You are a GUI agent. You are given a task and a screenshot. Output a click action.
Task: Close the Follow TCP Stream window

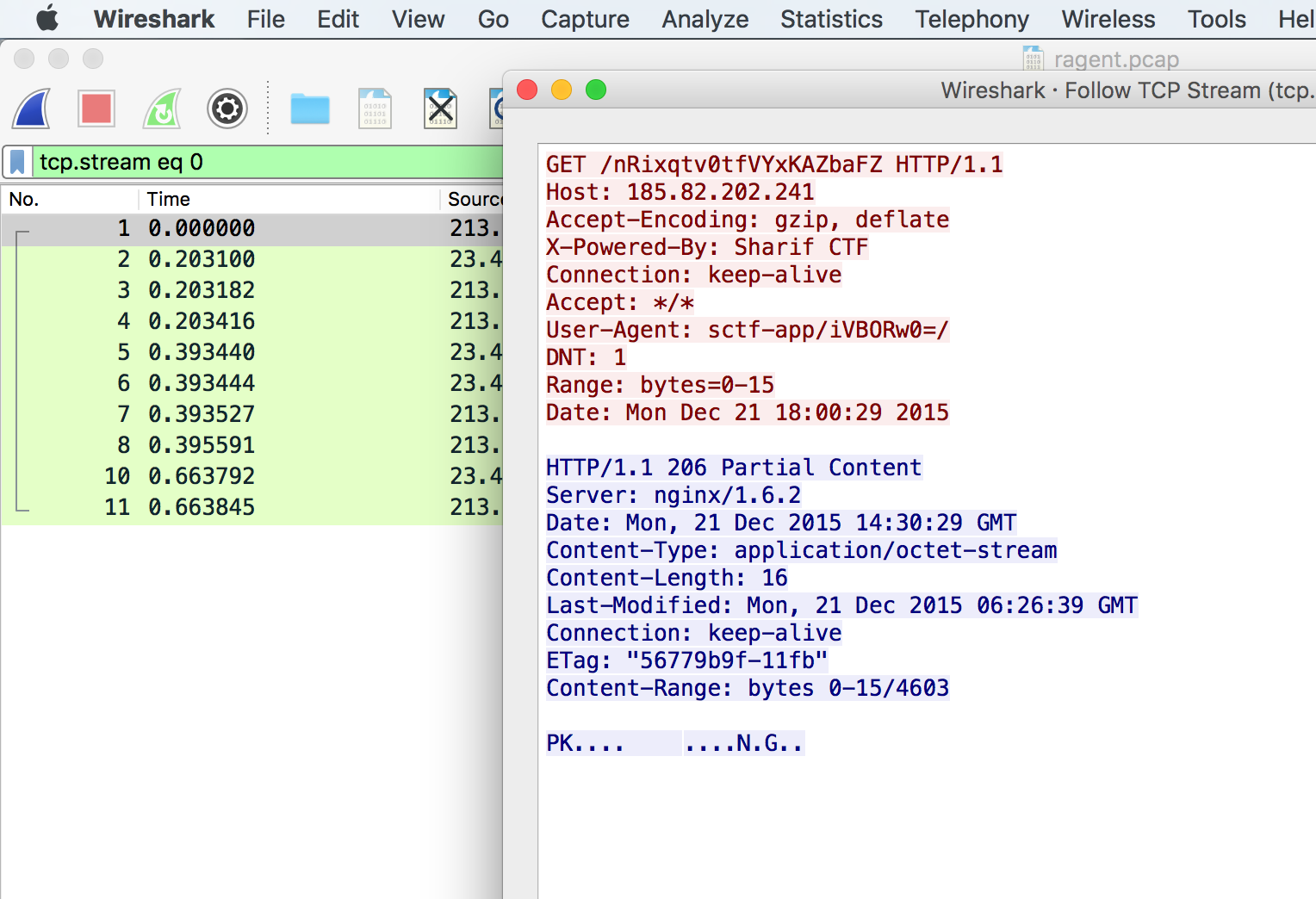[x=527, y=90]
